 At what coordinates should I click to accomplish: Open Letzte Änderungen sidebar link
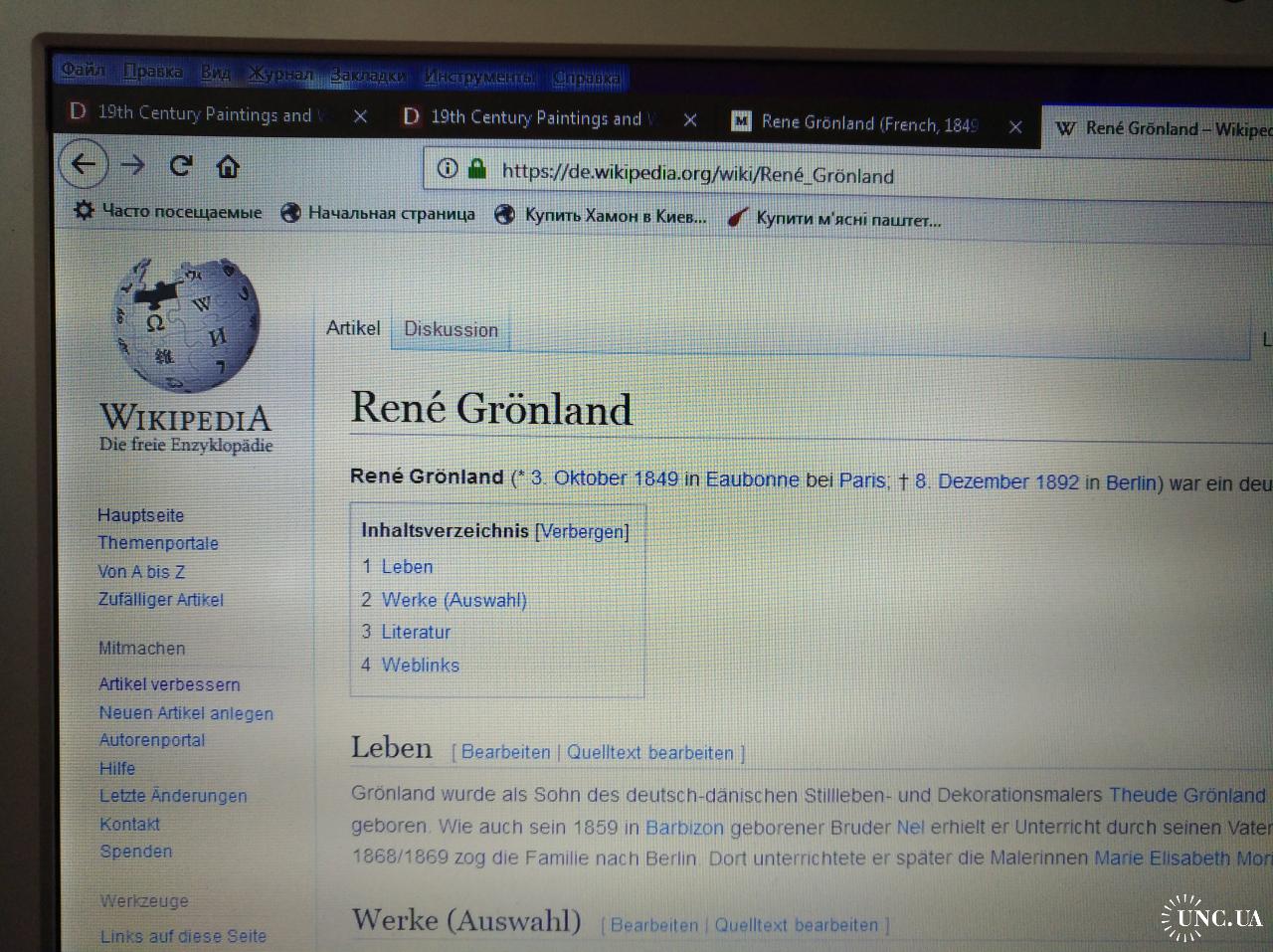173,796
